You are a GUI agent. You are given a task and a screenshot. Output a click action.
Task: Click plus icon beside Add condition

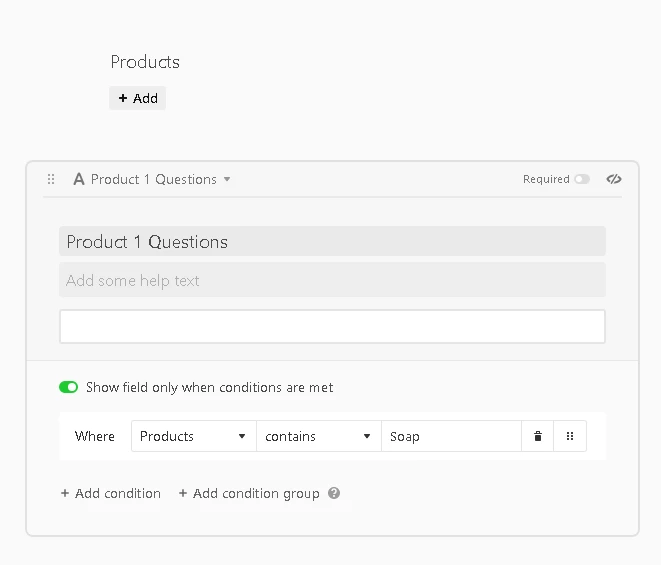click(x=65, y=493)
